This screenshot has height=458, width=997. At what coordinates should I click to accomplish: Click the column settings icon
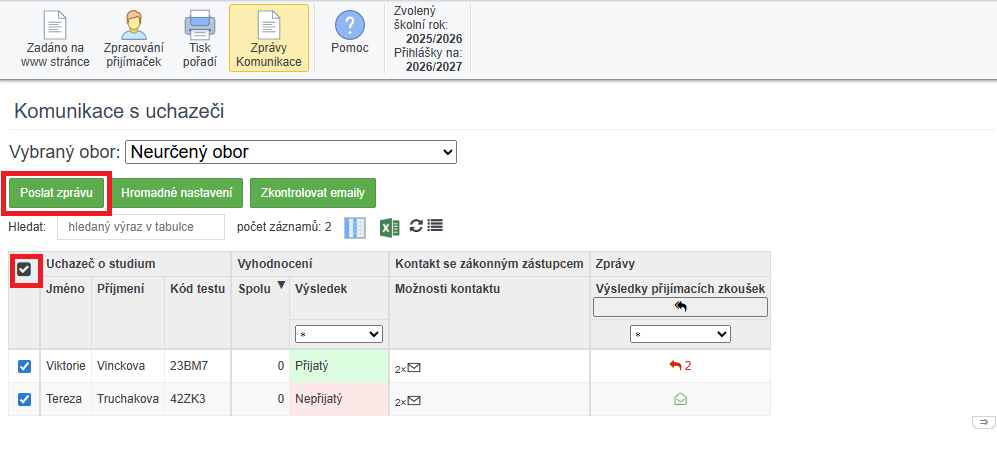(355, 228)
